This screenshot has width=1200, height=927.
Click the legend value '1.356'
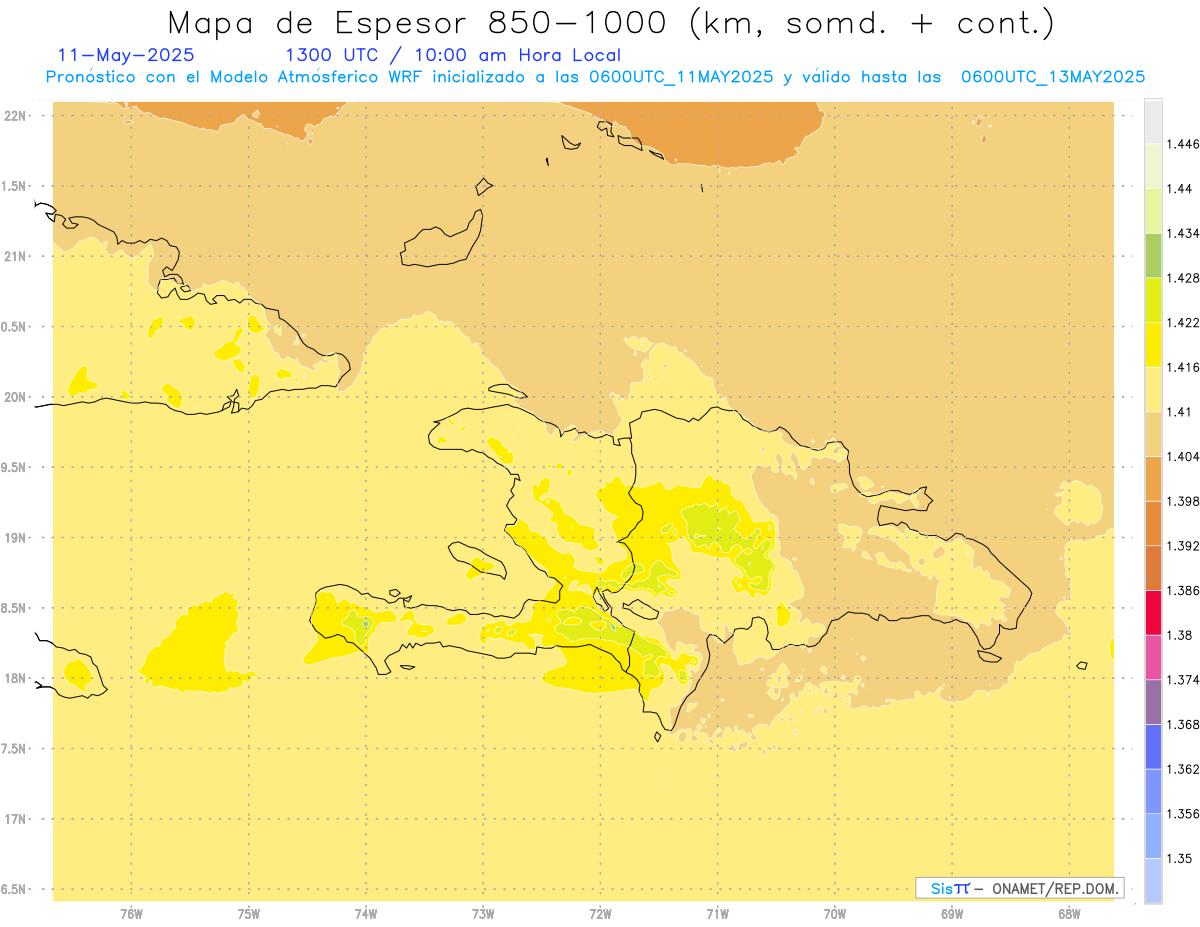(1184, 814)
